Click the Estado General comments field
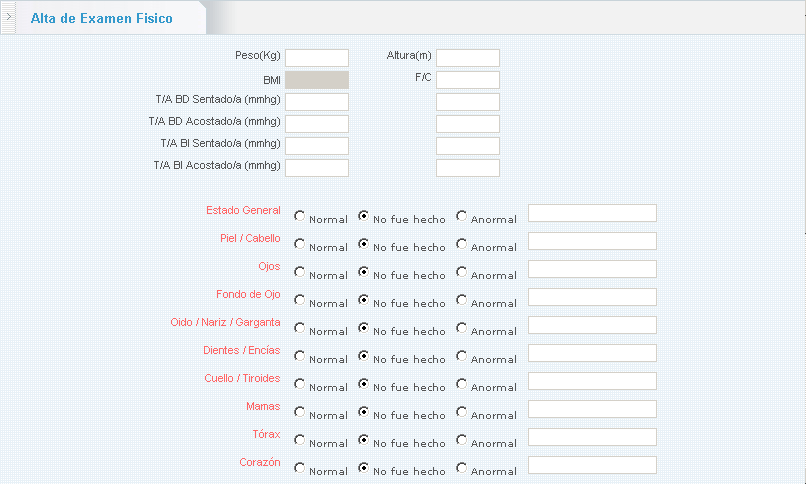This screenshot has height=484, width=806. pos(592,213)
